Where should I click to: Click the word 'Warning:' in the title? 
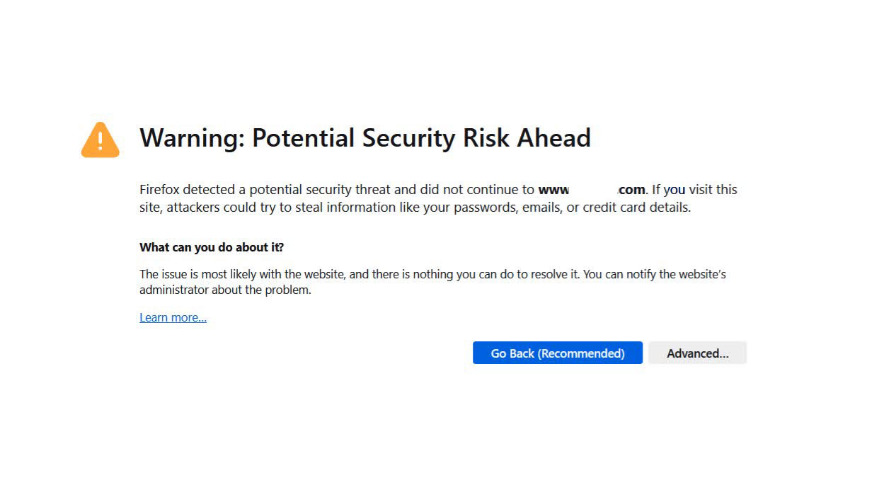click(x=192, y=138)
